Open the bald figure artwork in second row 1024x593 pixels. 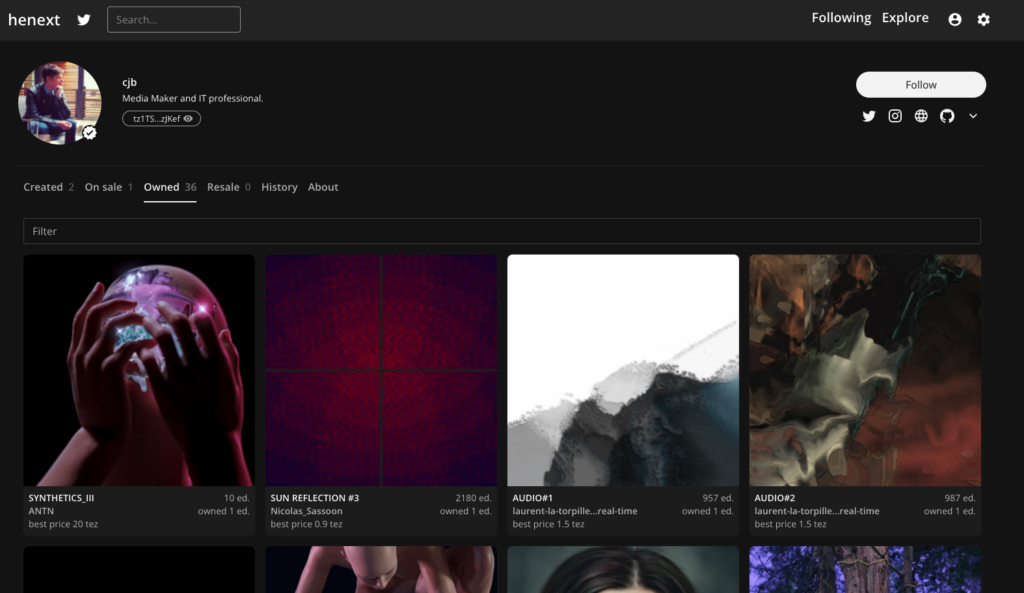381,569
